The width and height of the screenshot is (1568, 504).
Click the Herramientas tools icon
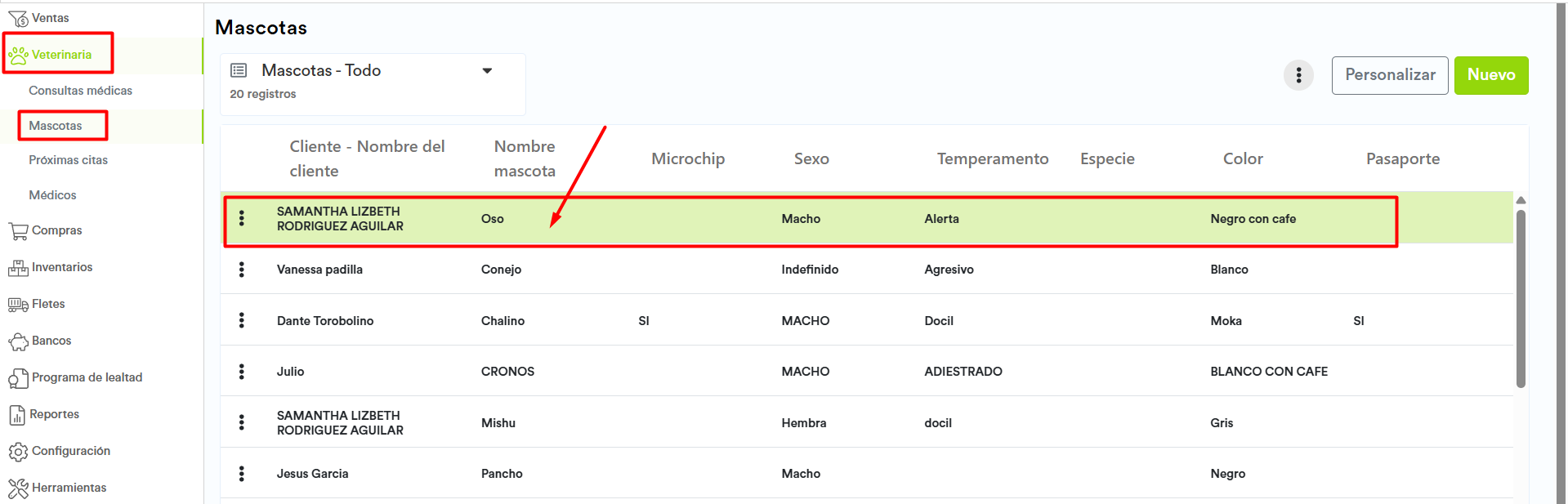[x=17, y=488]
